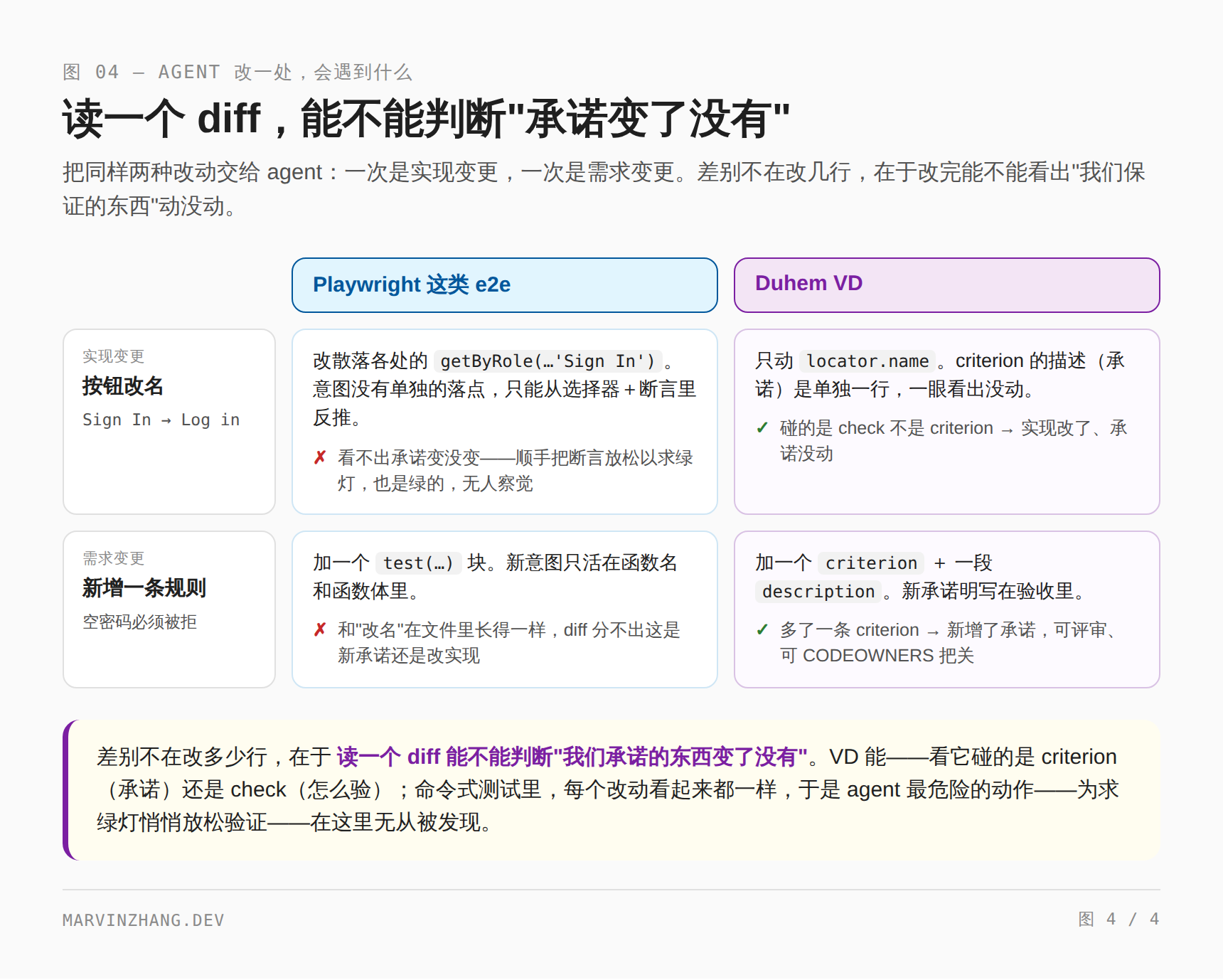Select the '按钮改名' row card
The height and width of the screenshot is (980, 1223).
pos(169,422)
